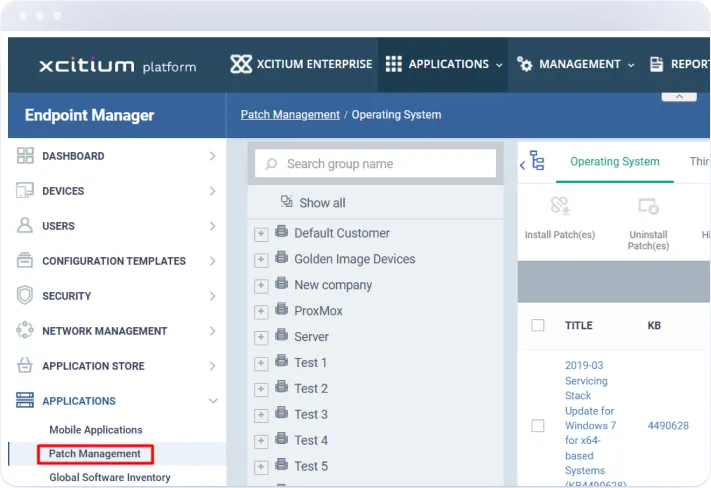Click the ProxMox group icon
711x488 pixels.
282,309
